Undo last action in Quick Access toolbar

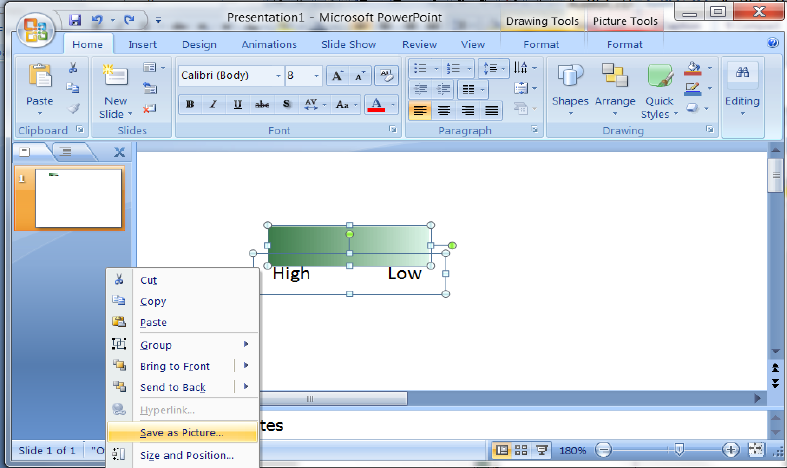click(97, 20)
